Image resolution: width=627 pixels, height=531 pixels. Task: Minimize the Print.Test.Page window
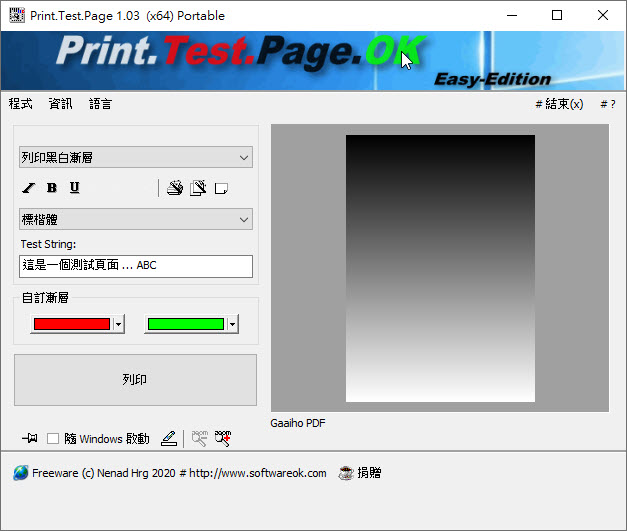[x=512, y=16]
